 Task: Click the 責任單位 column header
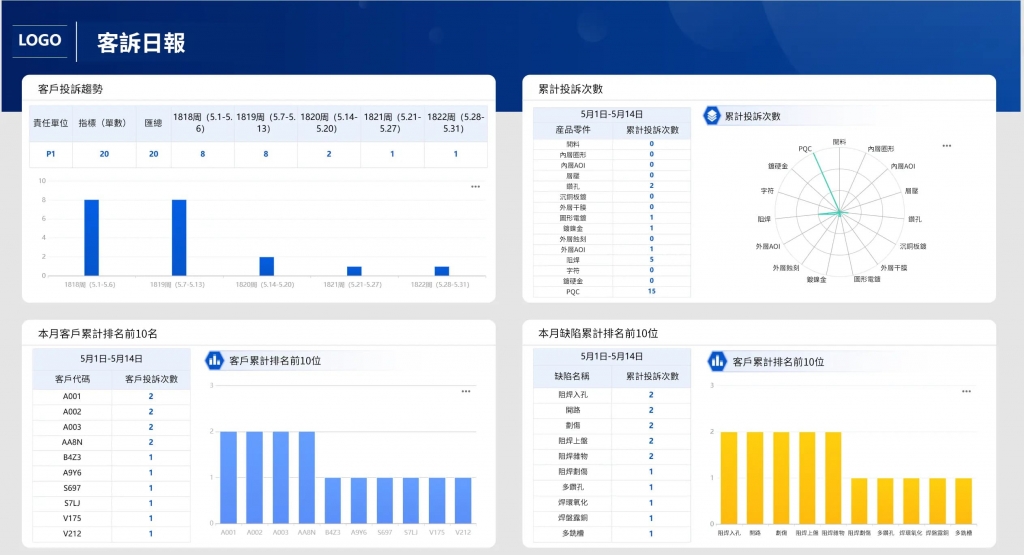50,123
